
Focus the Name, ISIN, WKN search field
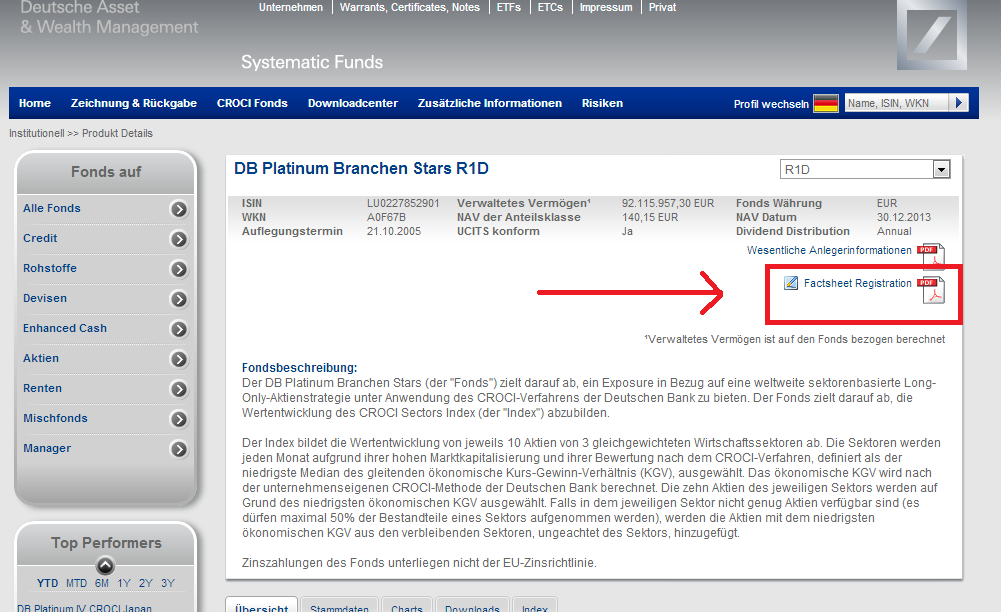coord(896,103)
